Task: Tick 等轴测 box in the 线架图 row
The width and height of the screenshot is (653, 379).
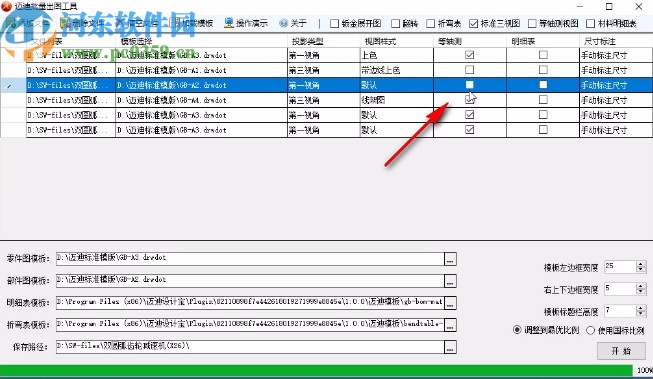Action: pos(469,100)
